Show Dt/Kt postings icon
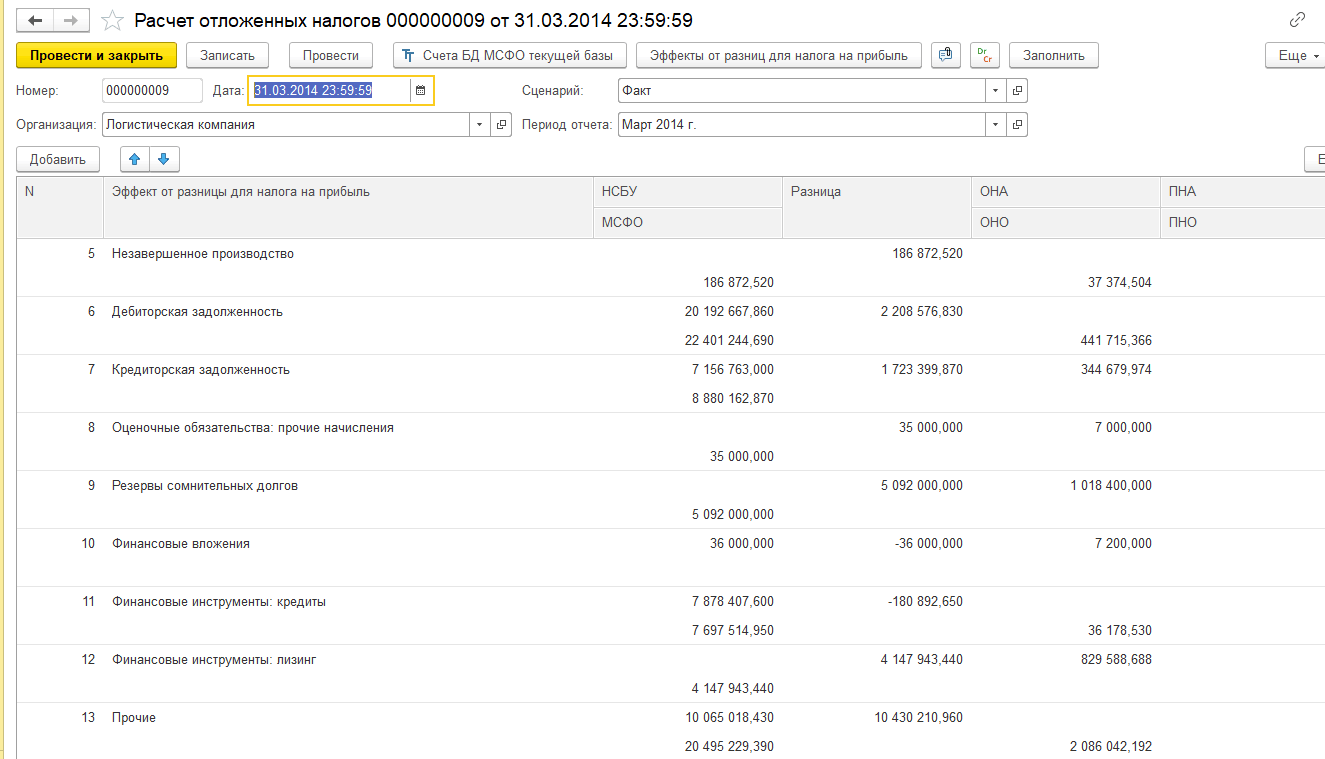 [984, 55]
